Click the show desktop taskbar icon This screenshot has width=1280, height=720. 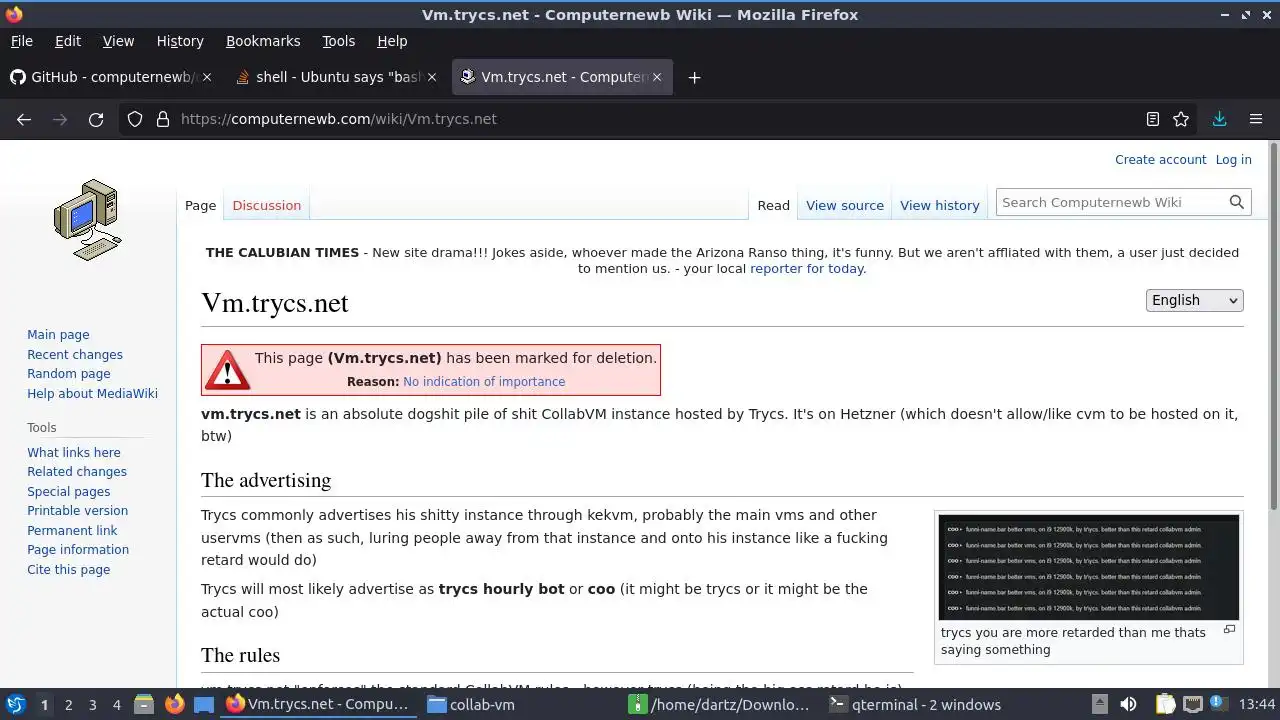point(204,704)
